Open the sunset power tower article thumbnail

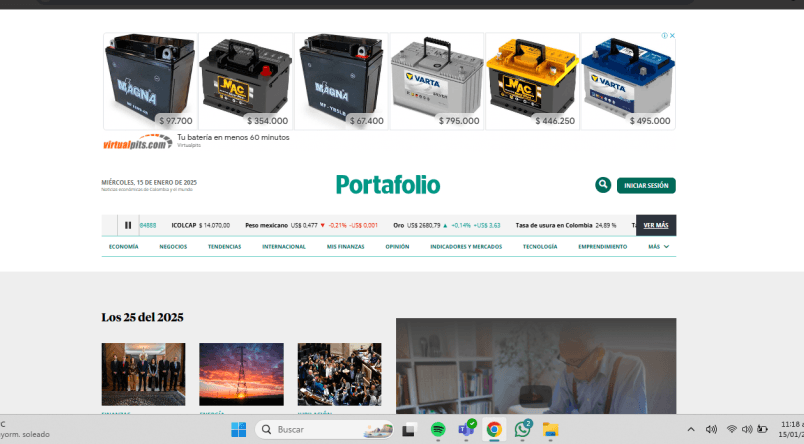tap(242, 374)
